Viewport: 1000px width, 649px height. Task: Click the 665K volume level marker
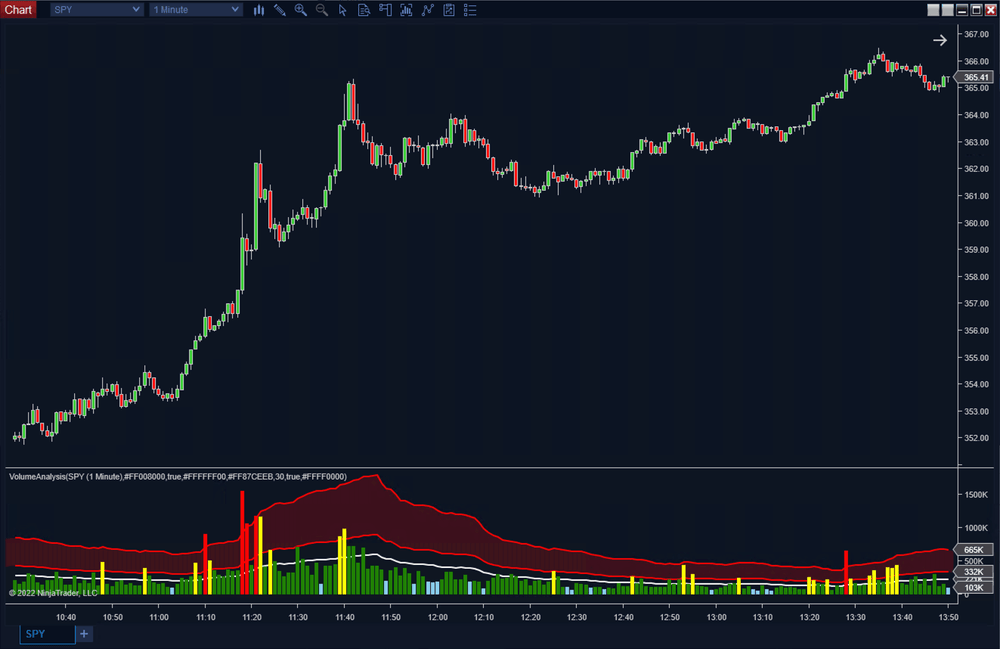point(973,549)
